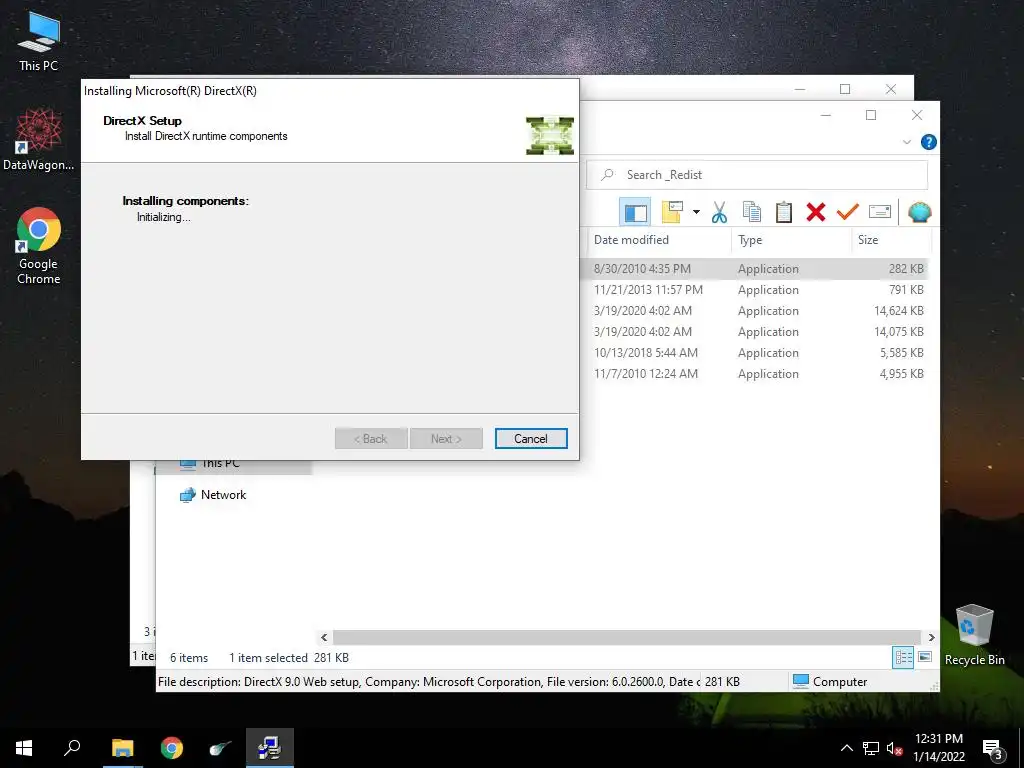Viewport: 1024px width, 768px height.
Task: Click the file description status bar text
Action: tap(428, 682)
